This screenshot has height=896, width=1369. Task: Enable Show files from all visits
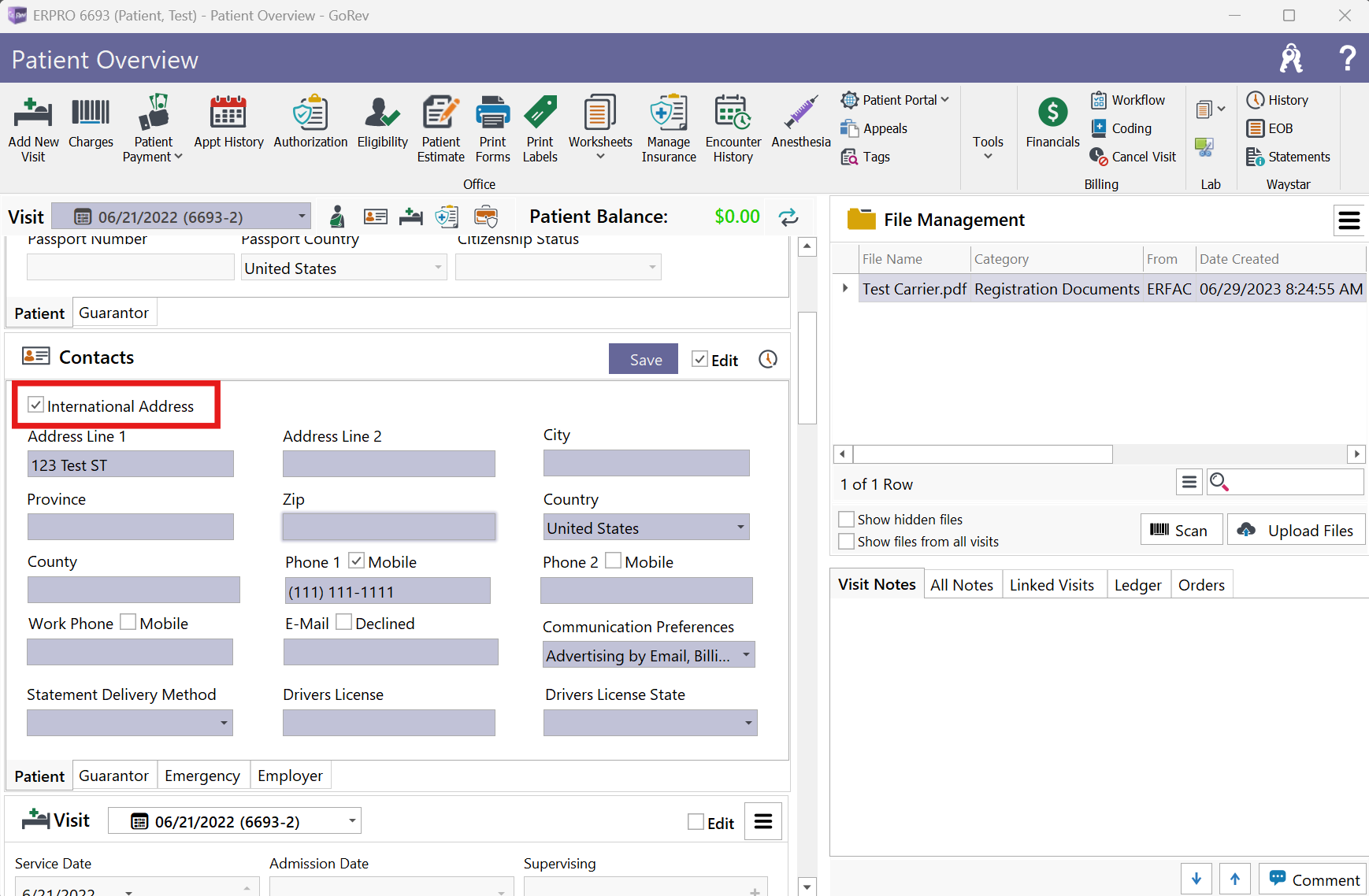[847, 541]
